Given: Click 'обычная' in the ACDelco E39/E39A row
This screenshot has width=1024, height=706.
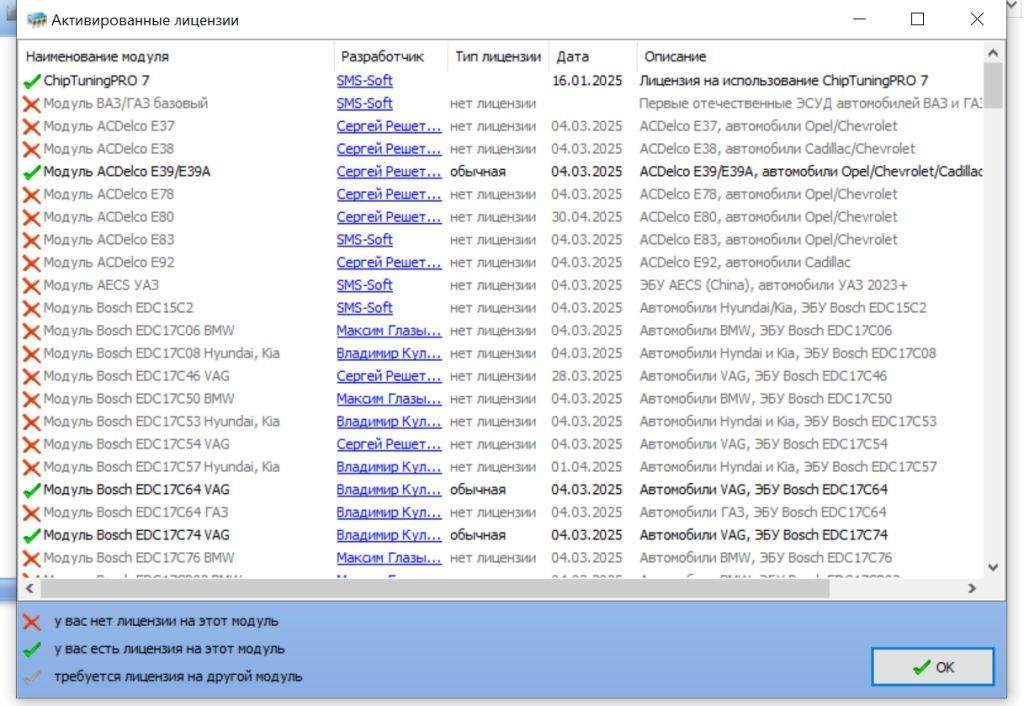Looking at the screenshot, I should coord(477,172).
